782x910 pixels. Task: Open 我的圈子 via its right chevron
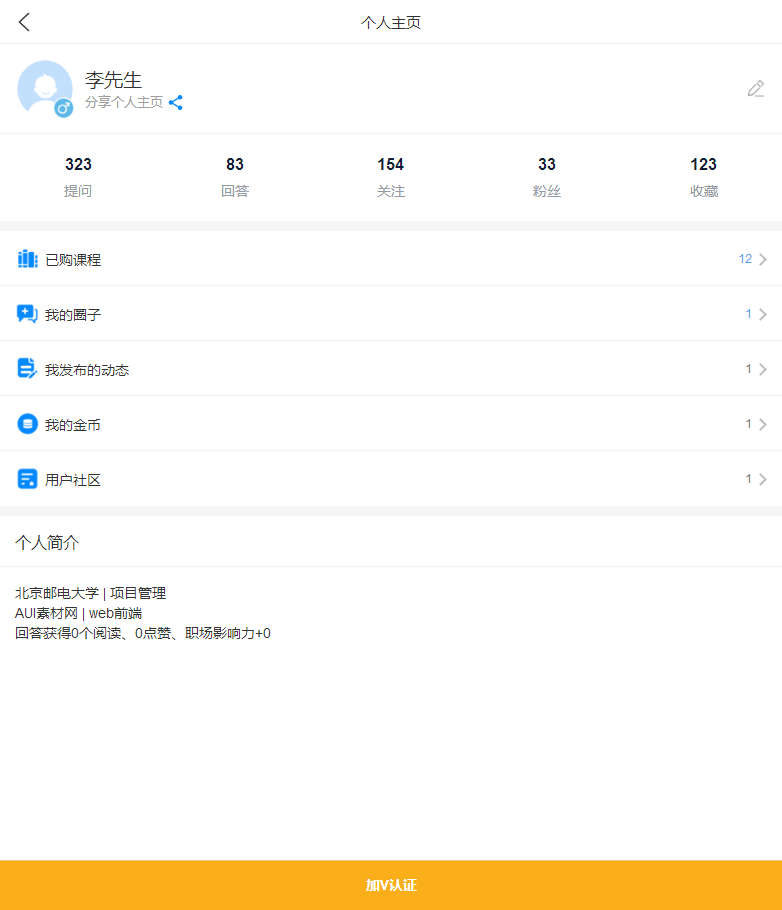click(x=763, y=315)
